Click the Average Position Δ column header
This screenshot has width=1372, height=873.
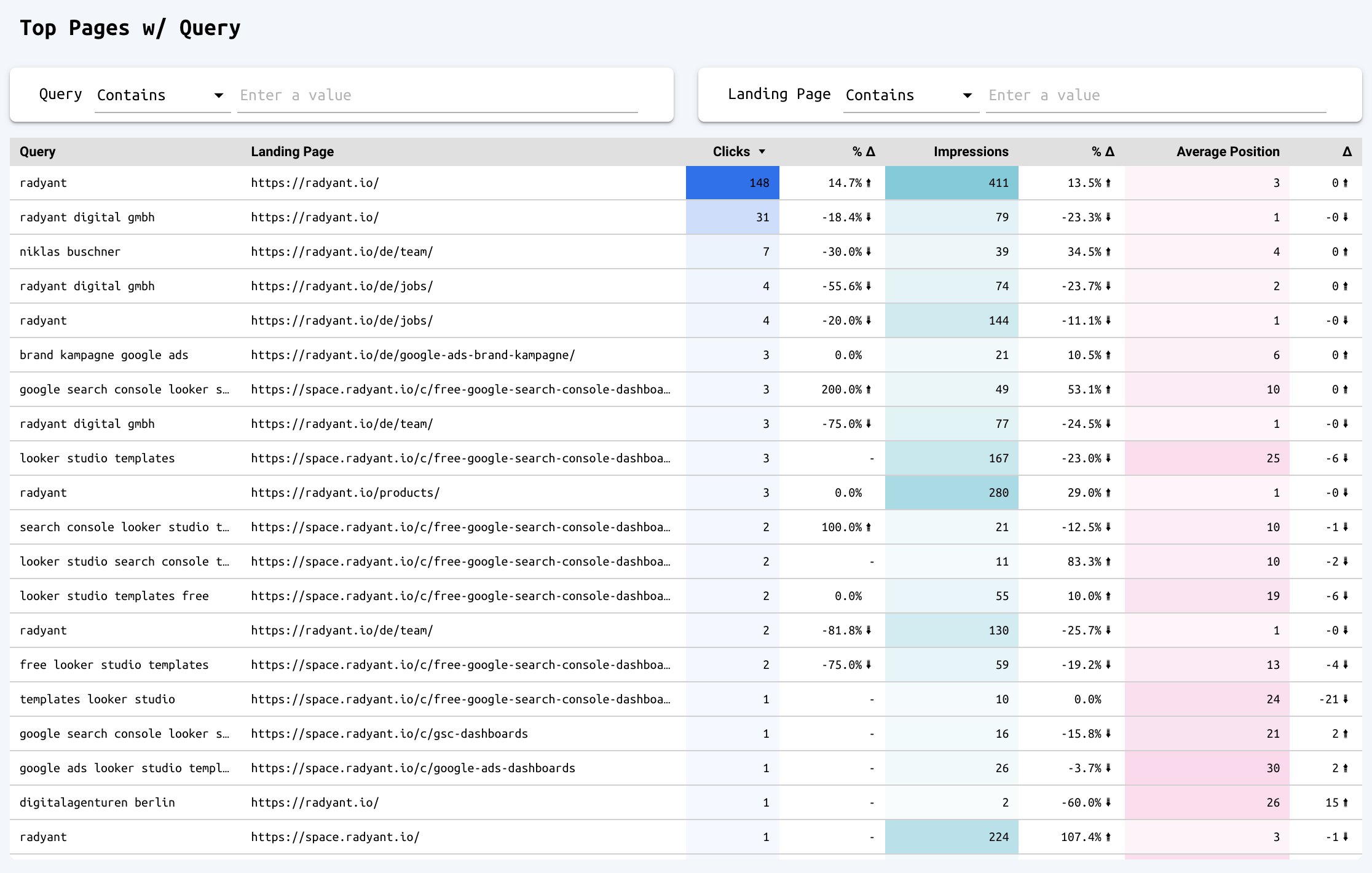1347,152
